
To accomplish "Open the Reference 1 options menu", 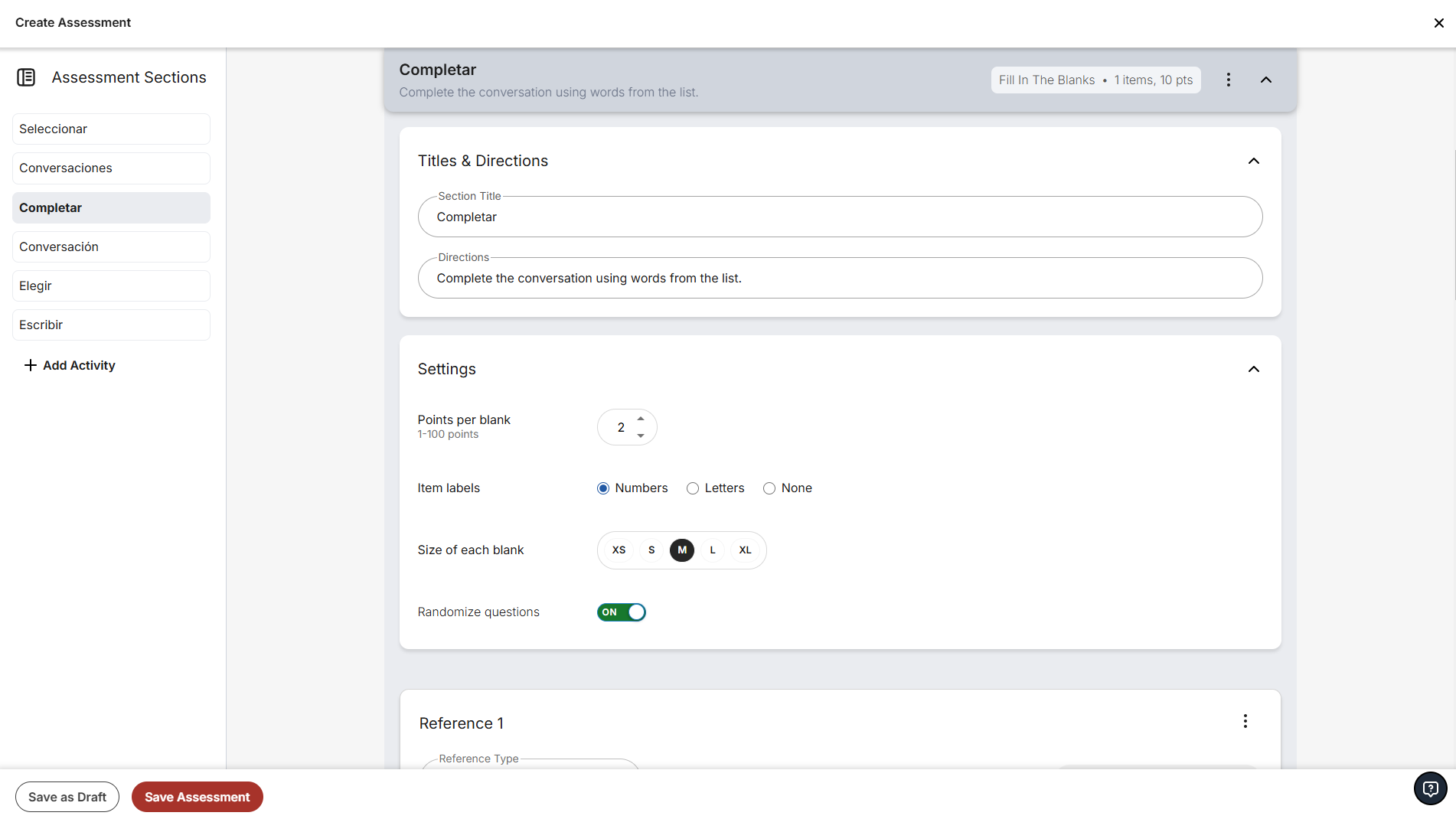I will tap(1245, 721).
